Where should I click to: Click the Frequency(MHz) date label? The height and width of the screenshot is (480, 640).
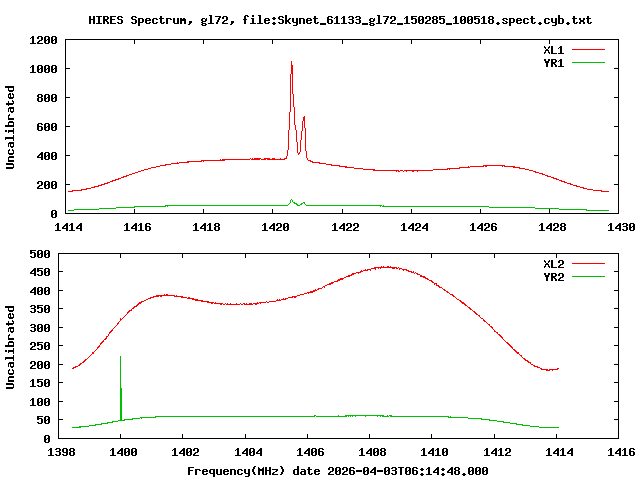click(338, 471)
